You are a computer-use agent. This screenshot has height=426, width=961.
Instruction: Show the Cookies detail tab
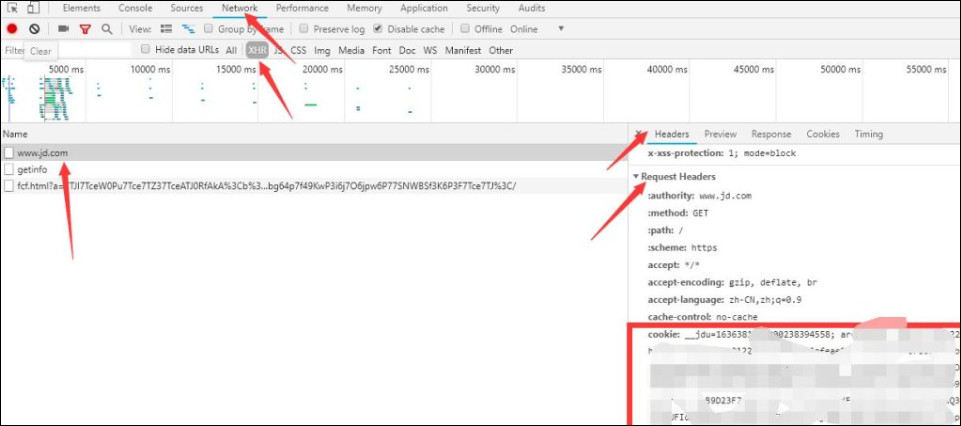point(822,134)
